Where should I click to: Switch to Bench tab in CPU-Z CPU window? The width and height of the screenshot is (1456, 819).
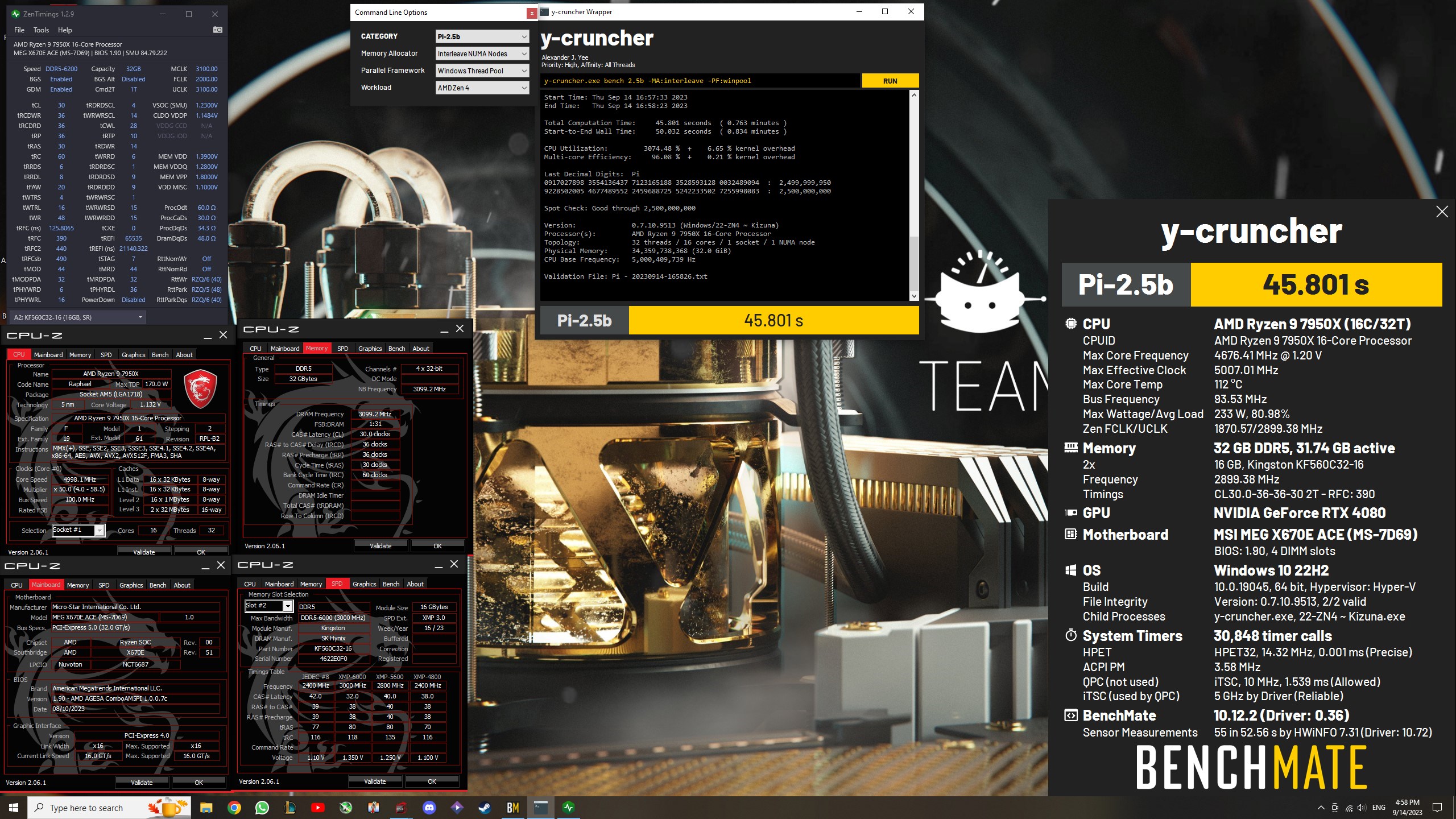click(x=160, y=355)
